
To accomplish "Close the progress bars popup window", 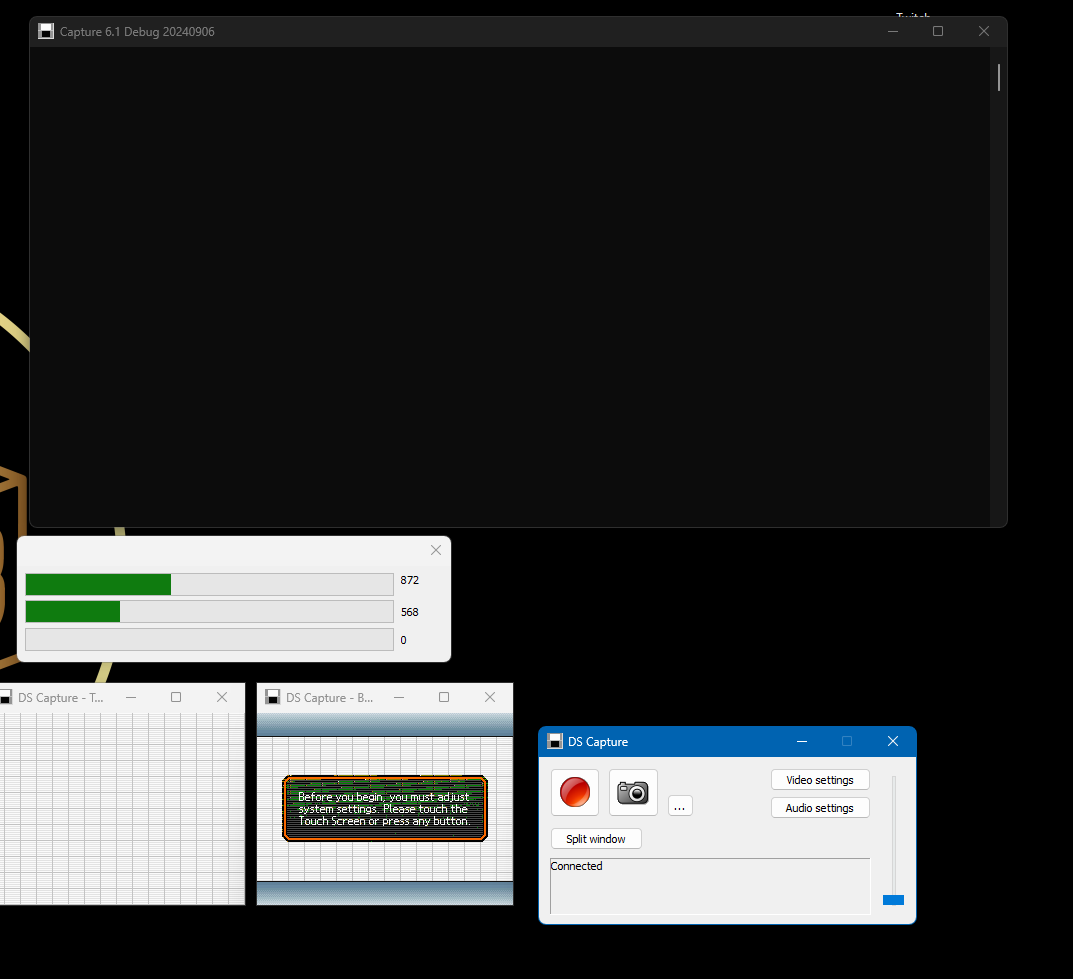I will [436, 550].
